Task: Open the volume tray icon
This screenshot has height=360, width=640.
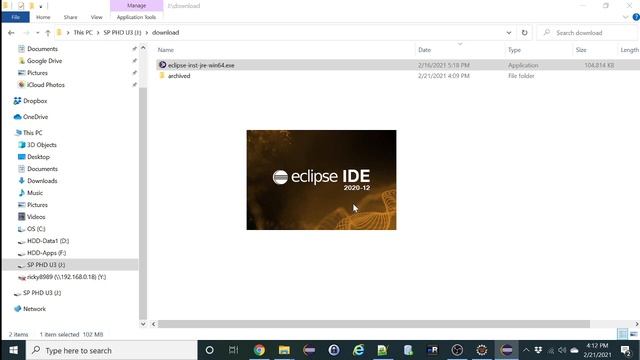Action: point(562,350)
